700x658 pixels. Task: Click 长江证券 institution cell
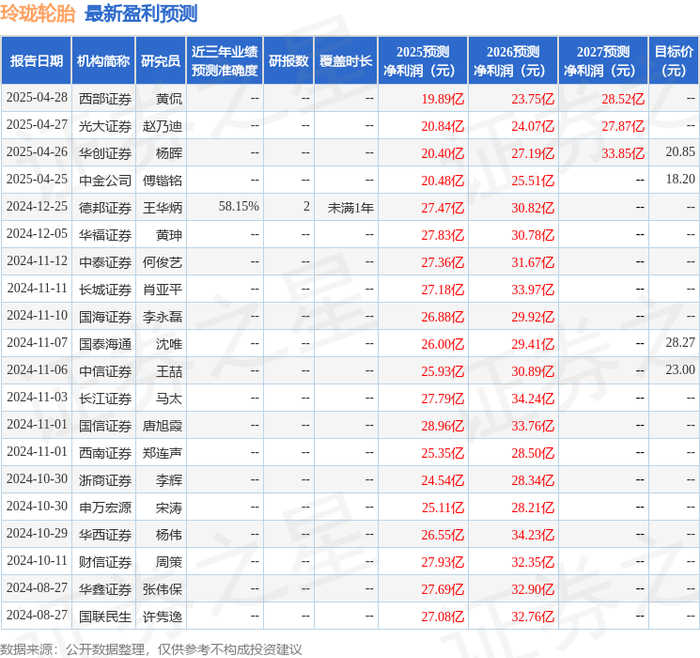[x=105, y=399]
